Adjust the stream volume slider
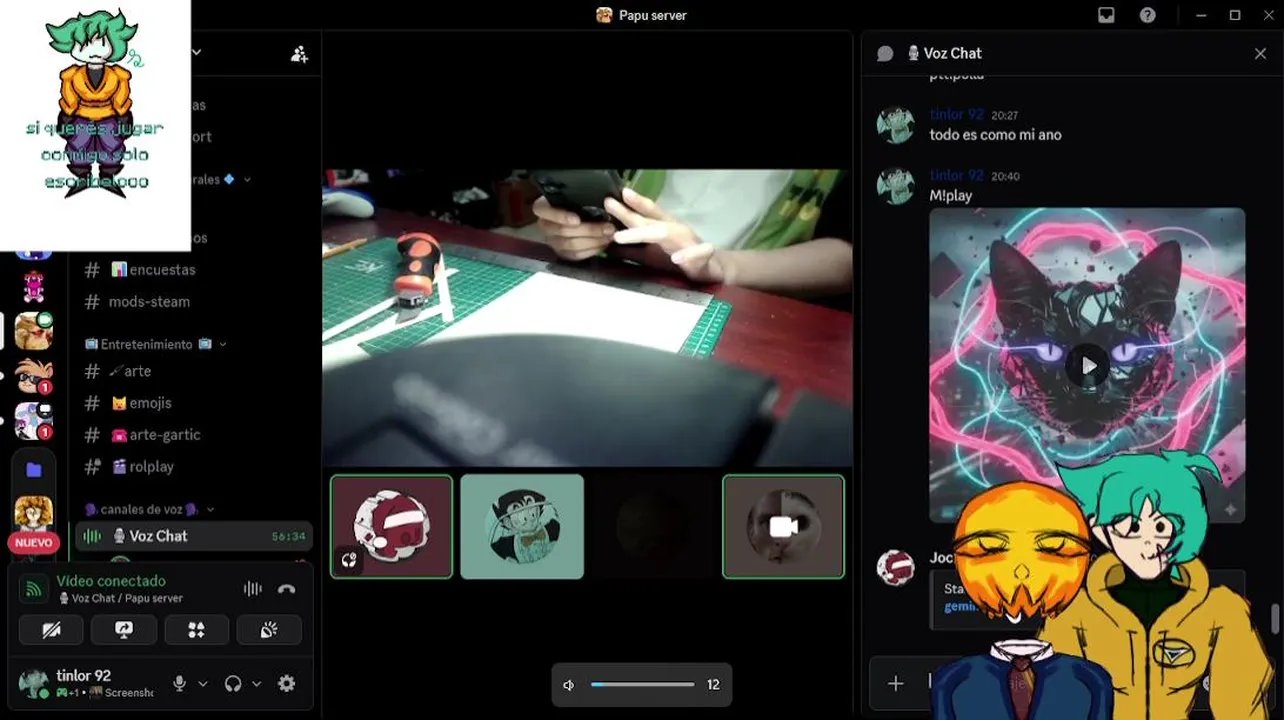Screen dimensions: 1284x720 (x=642, y=685)
